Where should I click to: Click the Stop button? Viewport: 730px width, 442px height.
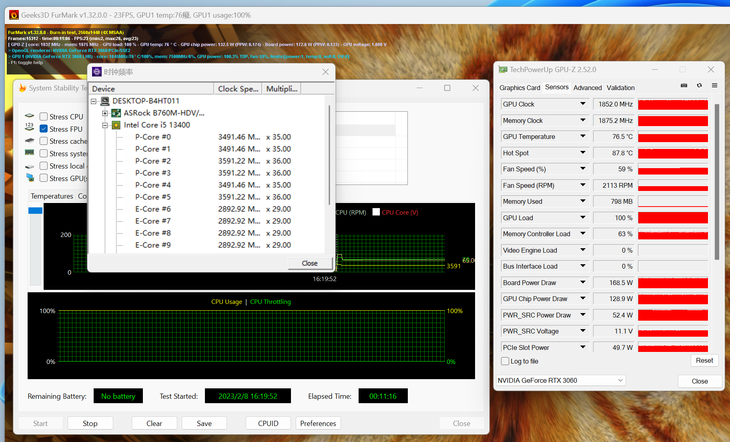[90, 423]
